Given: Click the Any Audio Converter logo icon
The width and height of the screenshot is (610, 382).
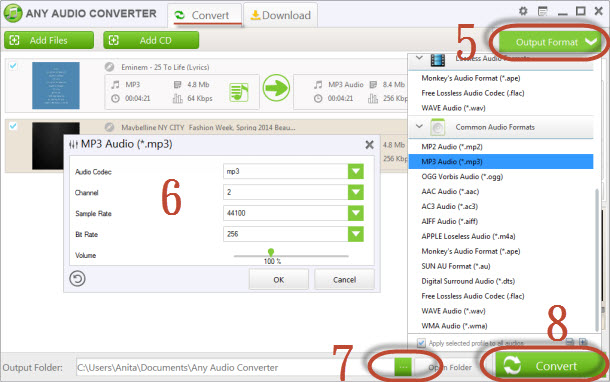Looking at the screenshot, I should 13,13.
